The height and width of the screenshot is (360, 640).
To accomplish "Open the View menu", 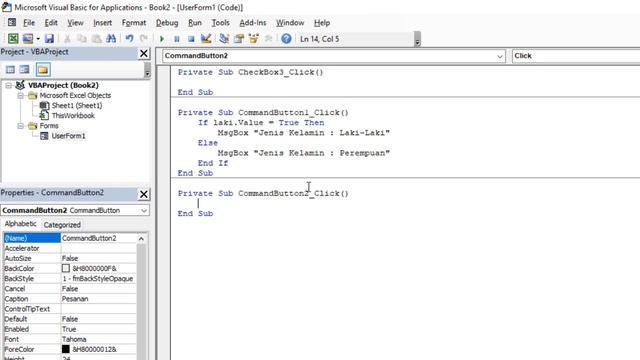I will point(75,23).
